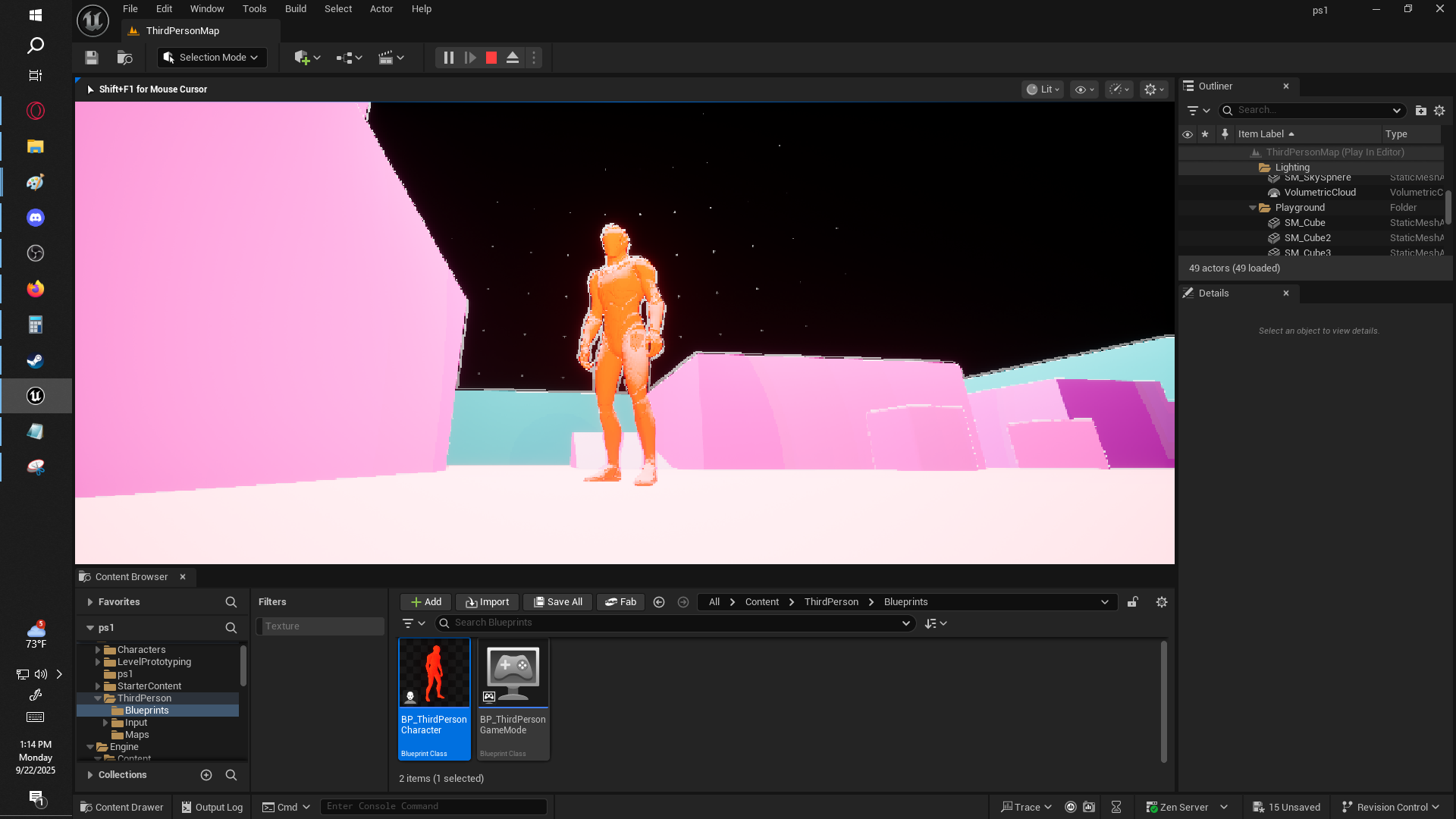
Task: Open asset sort options icon
Action: point(936,623)
